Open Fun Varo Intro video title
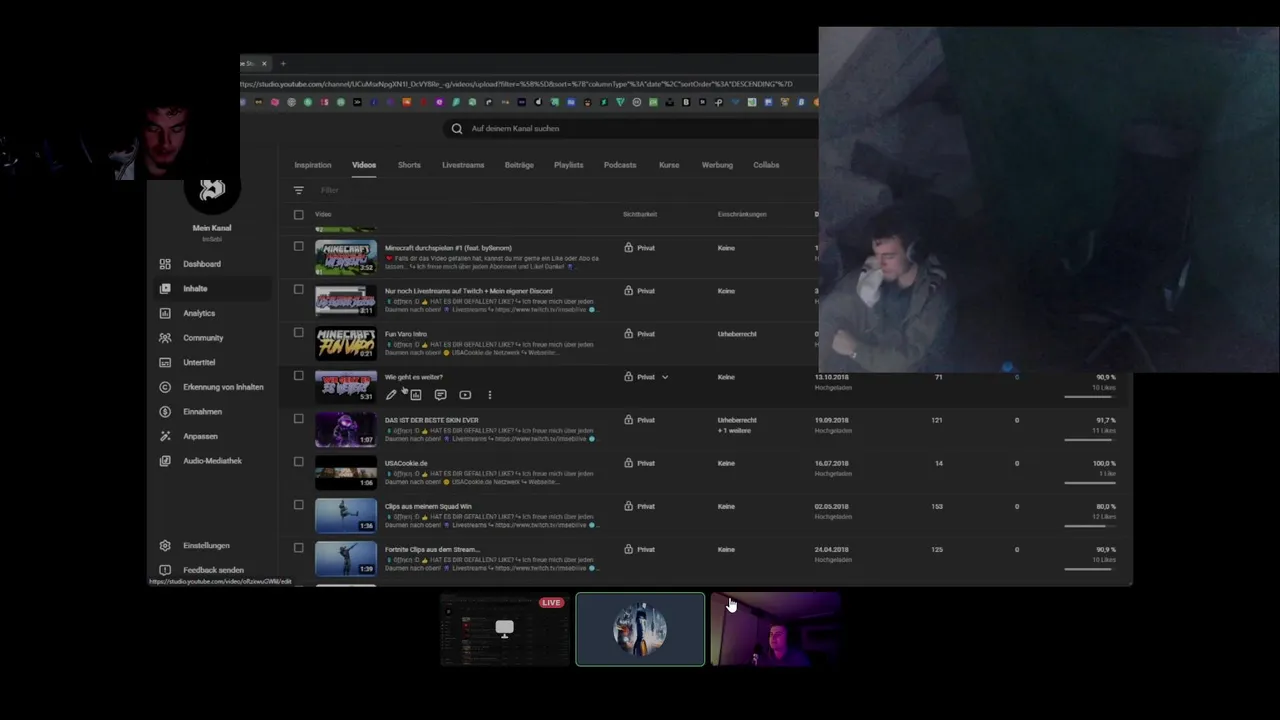 coord(406,334)
